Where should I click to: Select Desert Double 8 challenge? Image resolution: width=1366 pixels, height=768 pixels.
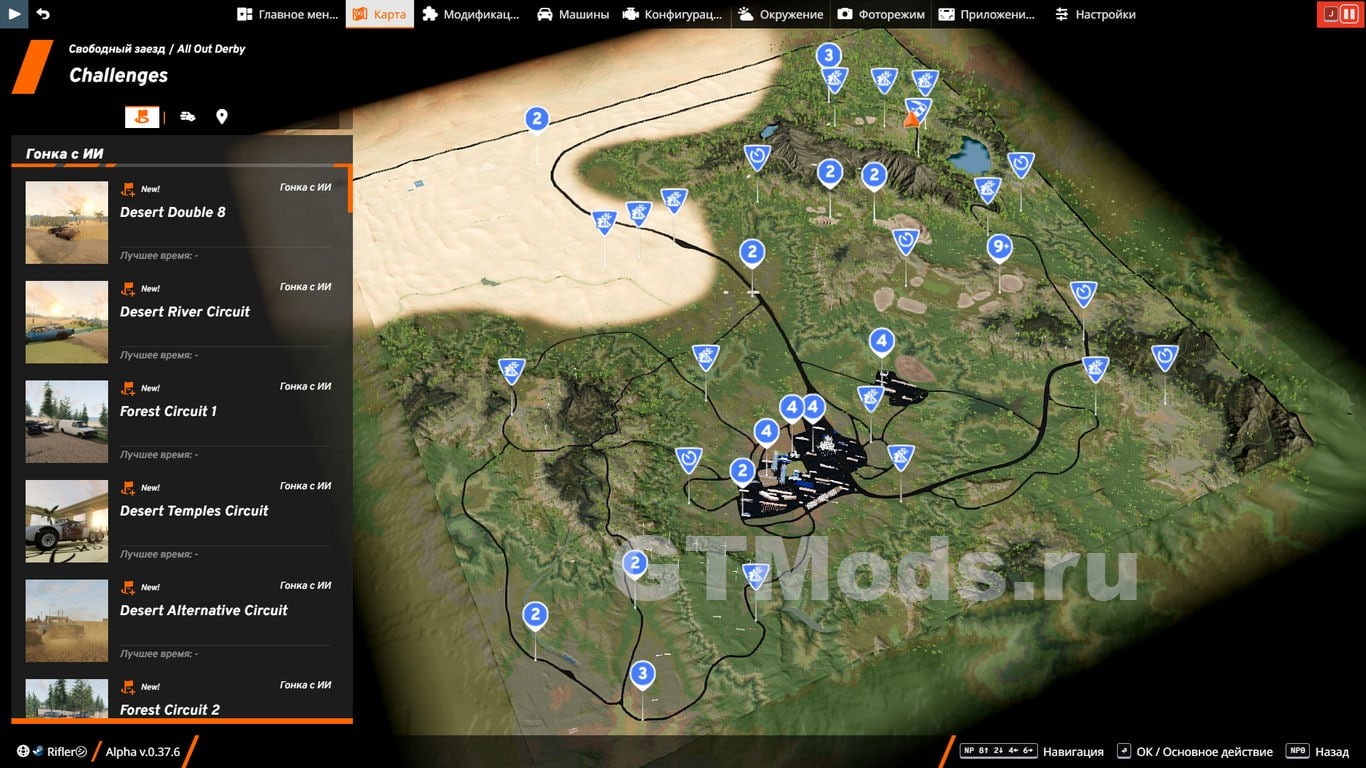coord(173,212)
